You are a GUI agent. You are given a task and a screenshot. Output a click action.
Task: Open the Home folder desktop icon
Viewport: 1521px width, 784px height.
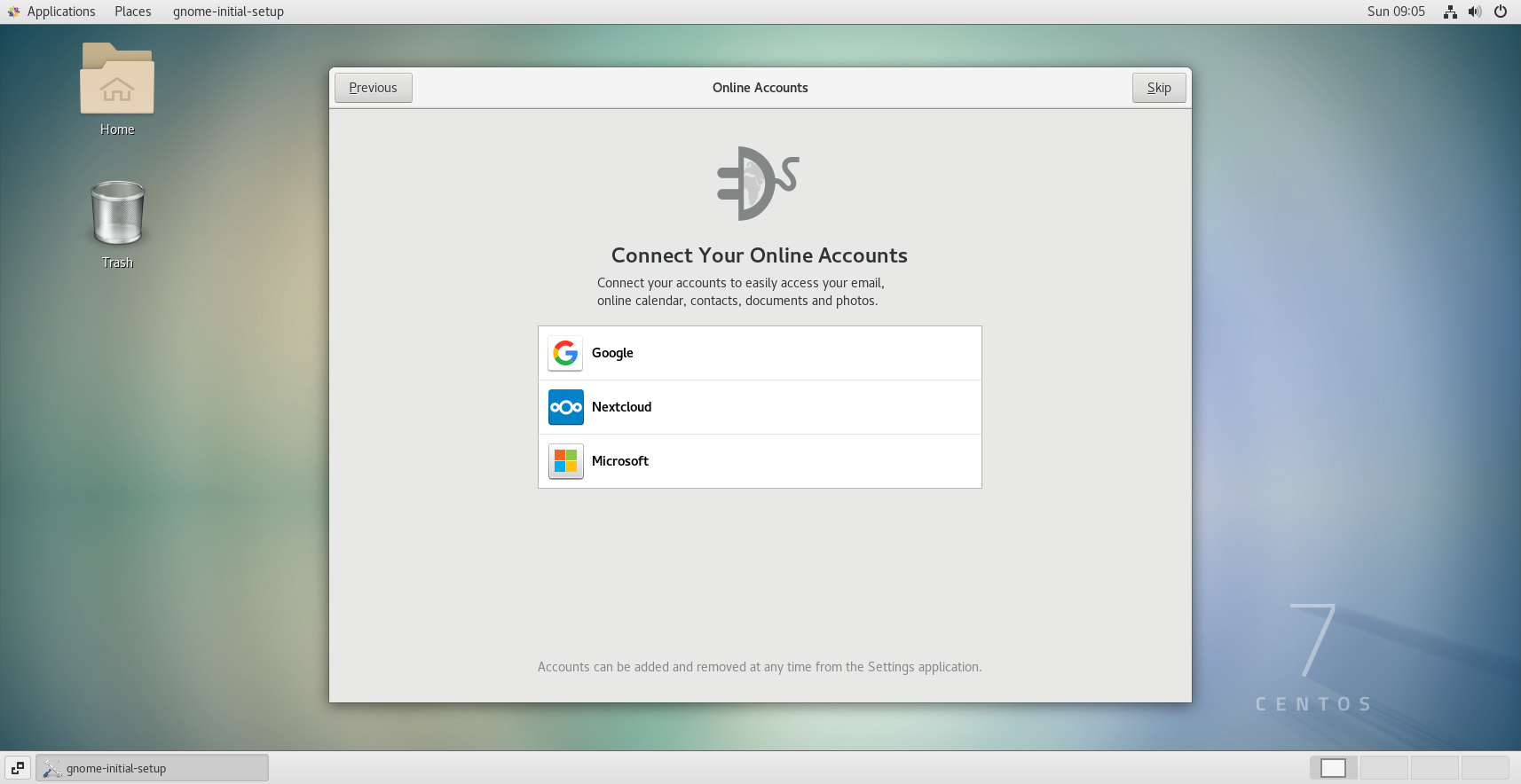[117, 90]
